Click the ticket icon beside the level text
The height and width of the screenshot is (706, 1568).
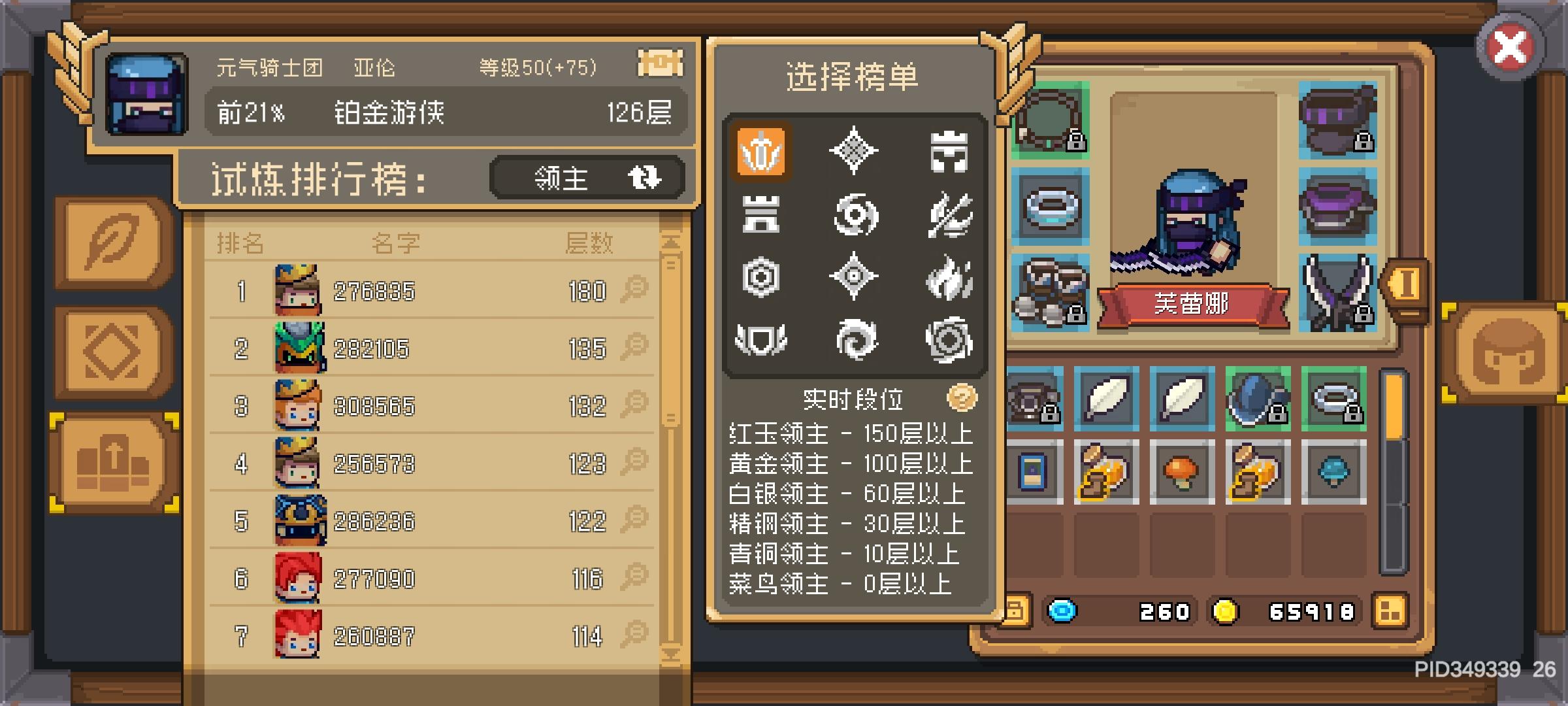[660, 64]
